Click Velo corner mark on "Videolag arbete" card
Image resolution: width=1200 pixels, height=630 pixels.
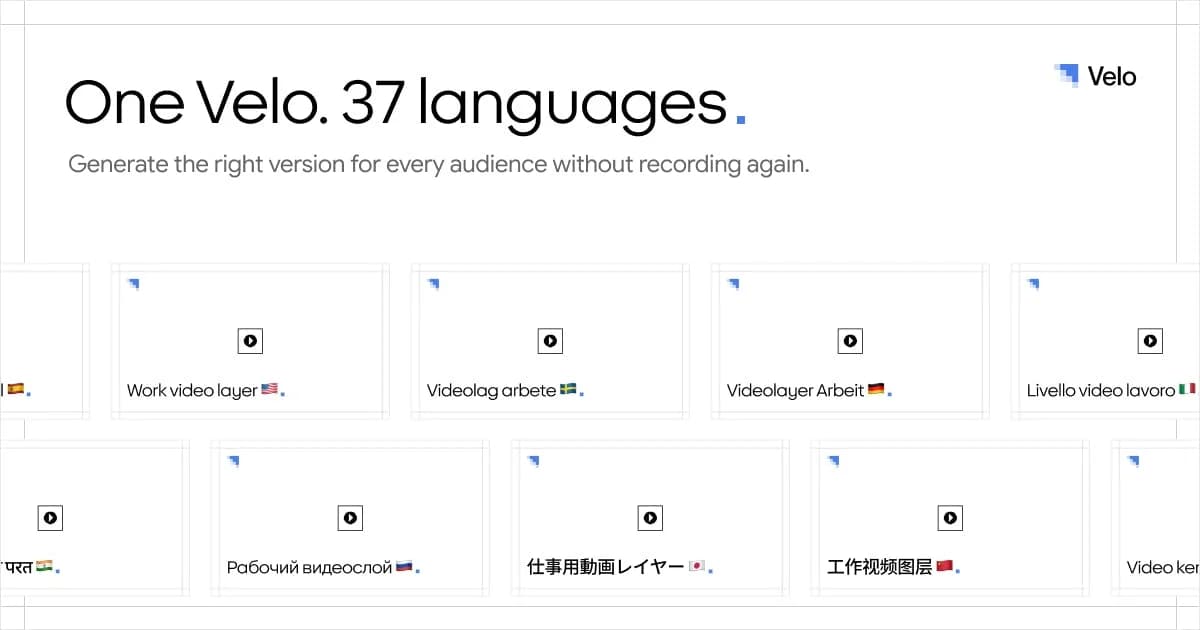(433, 284)
